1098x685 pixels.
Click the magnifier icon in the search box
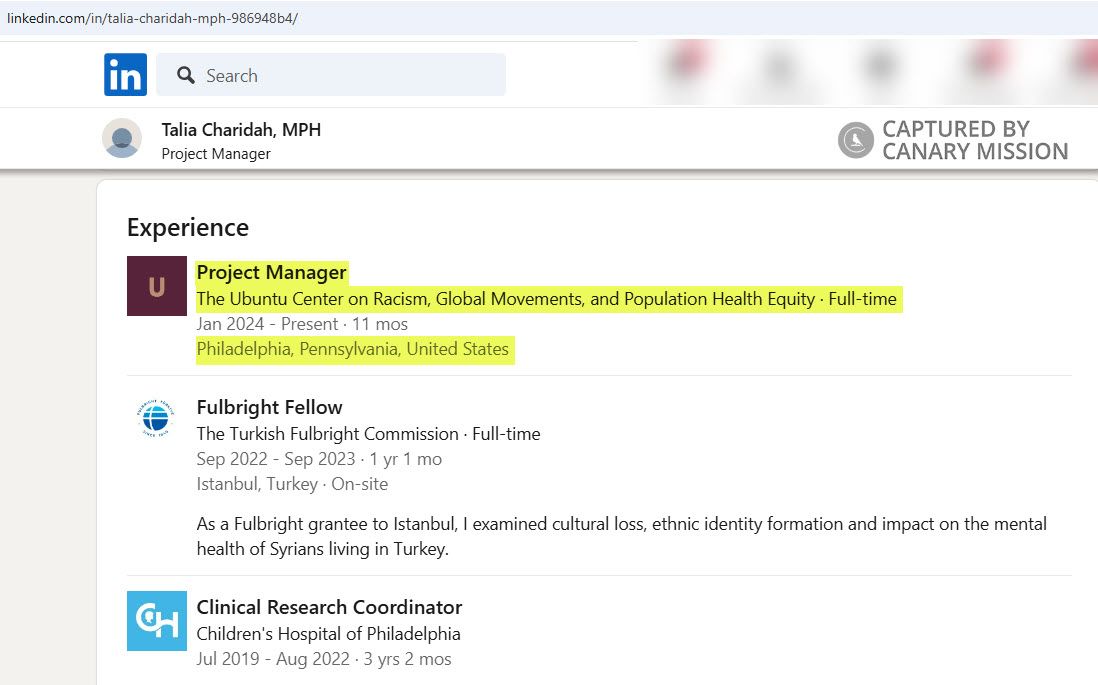185,76
